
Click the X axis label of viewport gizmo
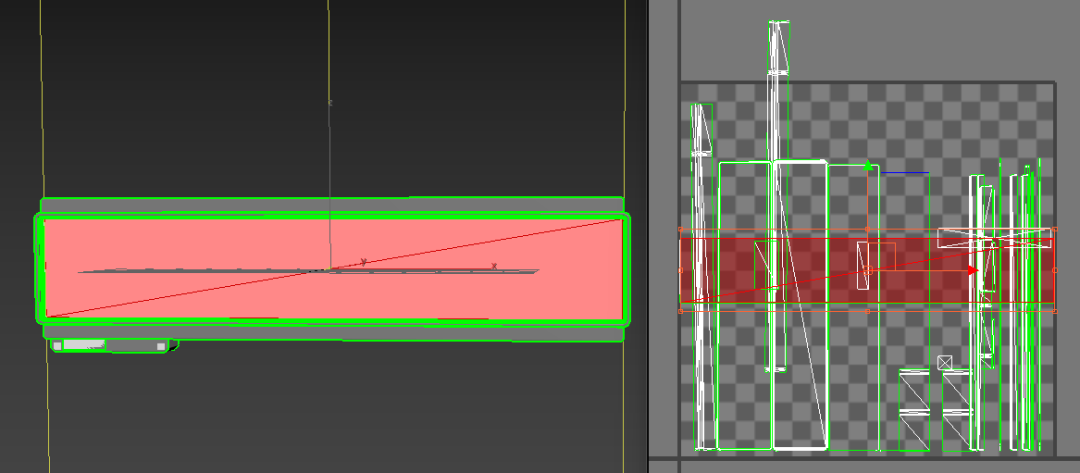point(494,266)
